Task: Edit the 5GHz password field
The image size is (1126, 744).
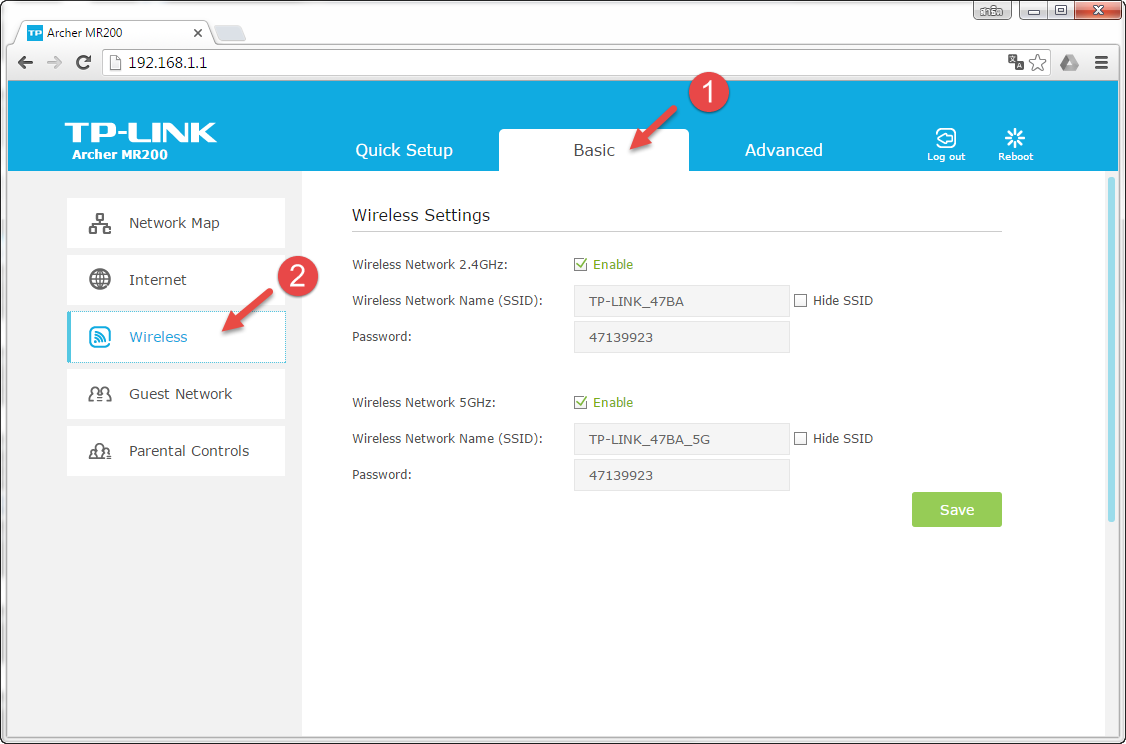Action: click(x=681, y=475)
